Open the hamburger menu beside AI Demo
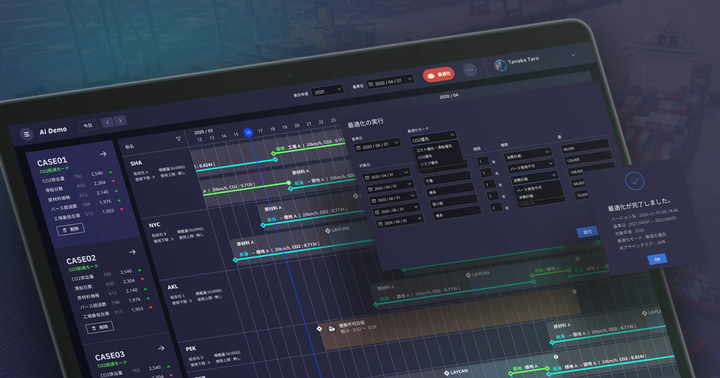The image size is (720, 378). pyautogui.click(x=27, y=134)
